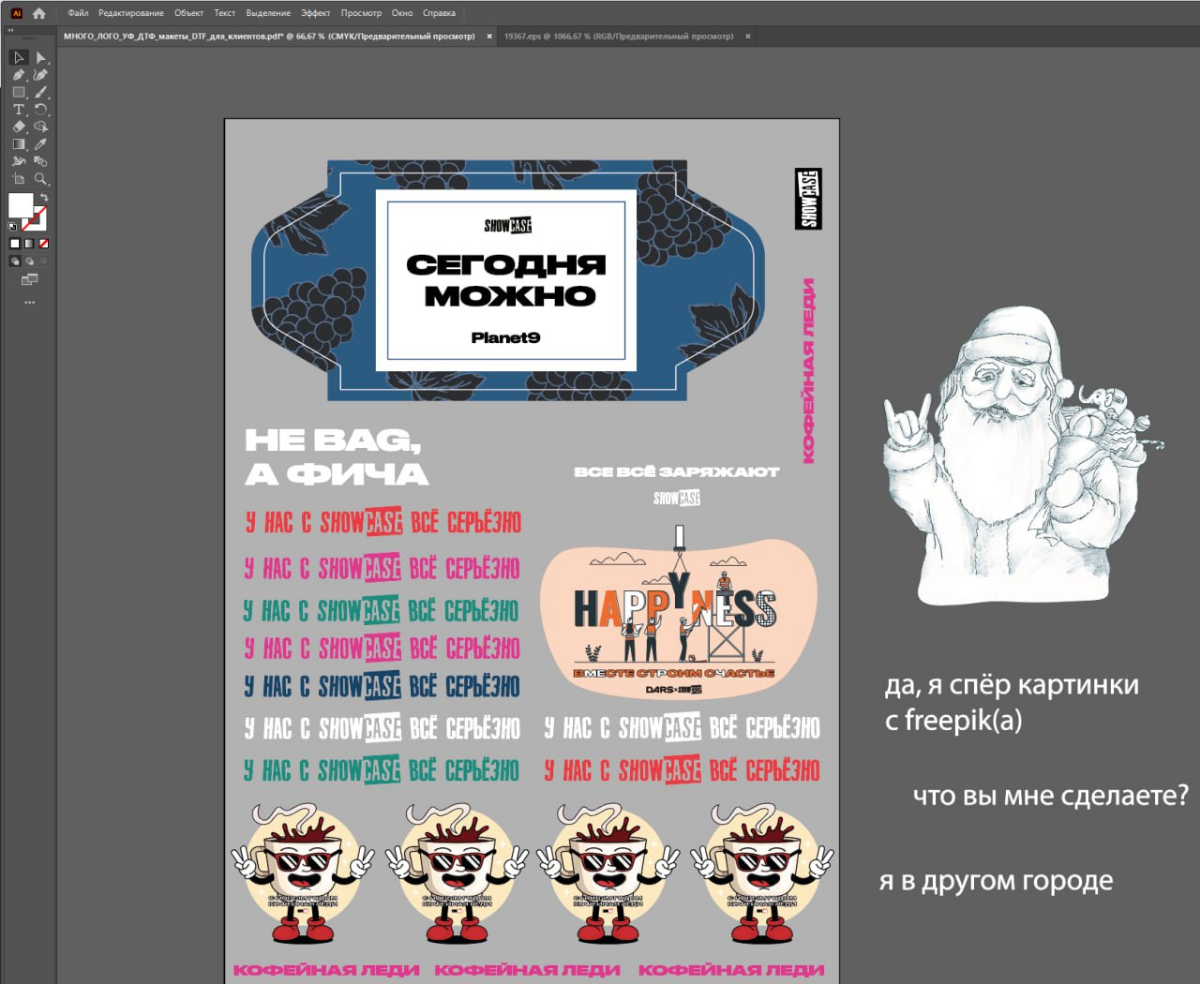Select the Artboard tool

pyautogui.click(x=18, y=178)
